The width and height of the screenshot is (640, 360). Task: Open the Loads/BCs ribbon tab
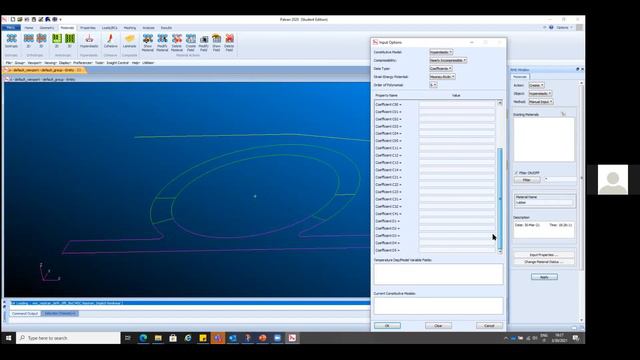(x=109, y=28)
